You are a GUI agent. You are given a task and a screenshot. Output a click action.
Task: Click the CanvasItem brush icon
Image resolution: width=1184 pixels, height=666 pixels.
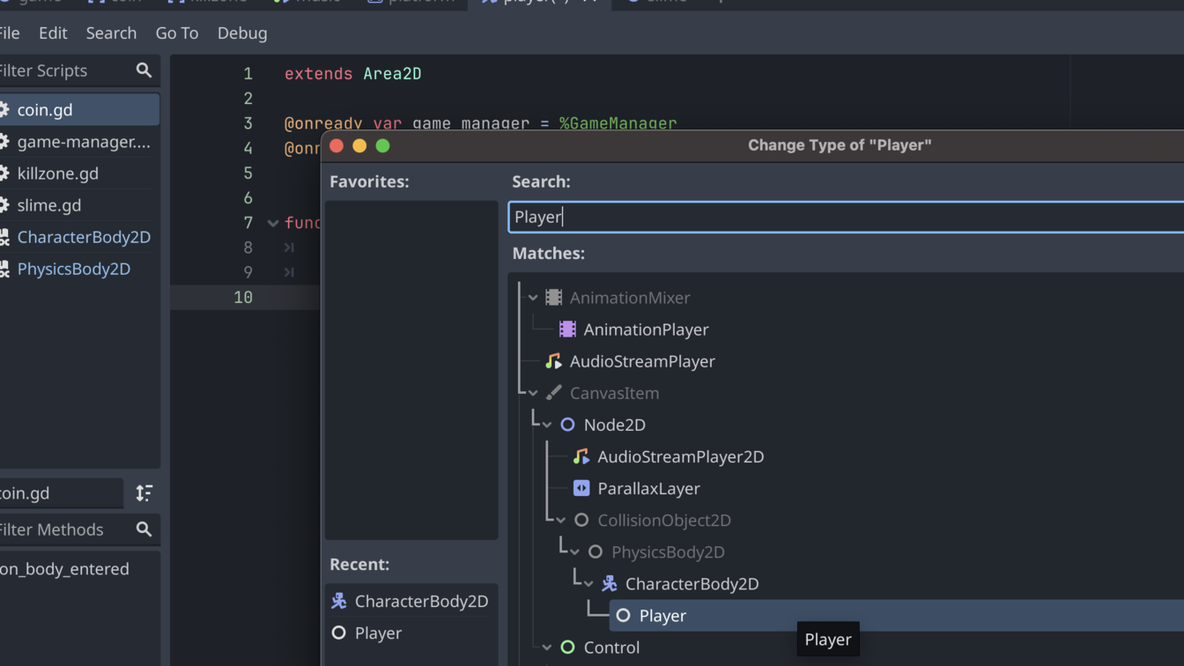point(553,393)
